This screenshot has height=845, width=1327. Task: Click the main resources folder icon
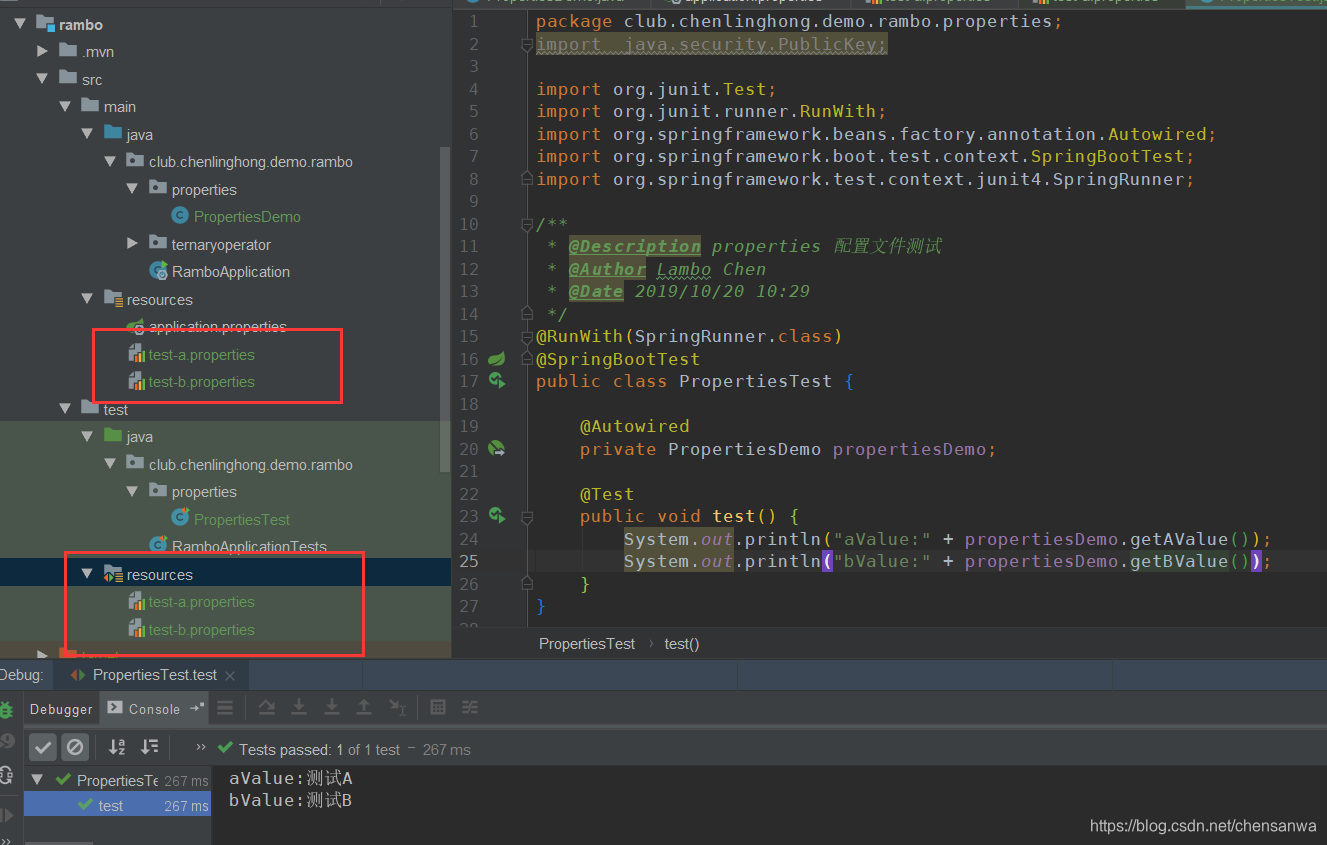click(114, 299)
